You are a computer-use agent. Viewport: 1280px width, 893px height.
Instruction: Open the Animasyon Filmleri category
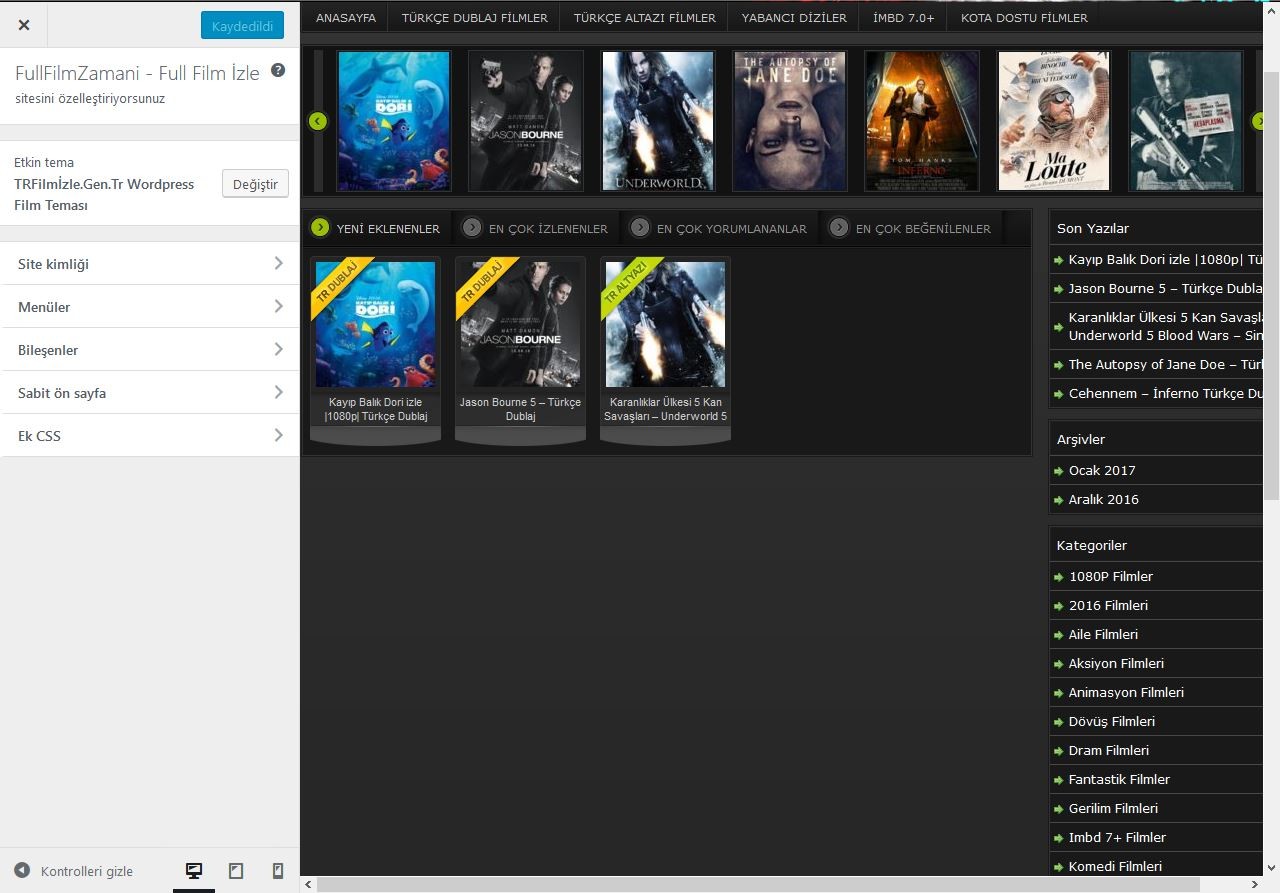(x=1126, y=692)
